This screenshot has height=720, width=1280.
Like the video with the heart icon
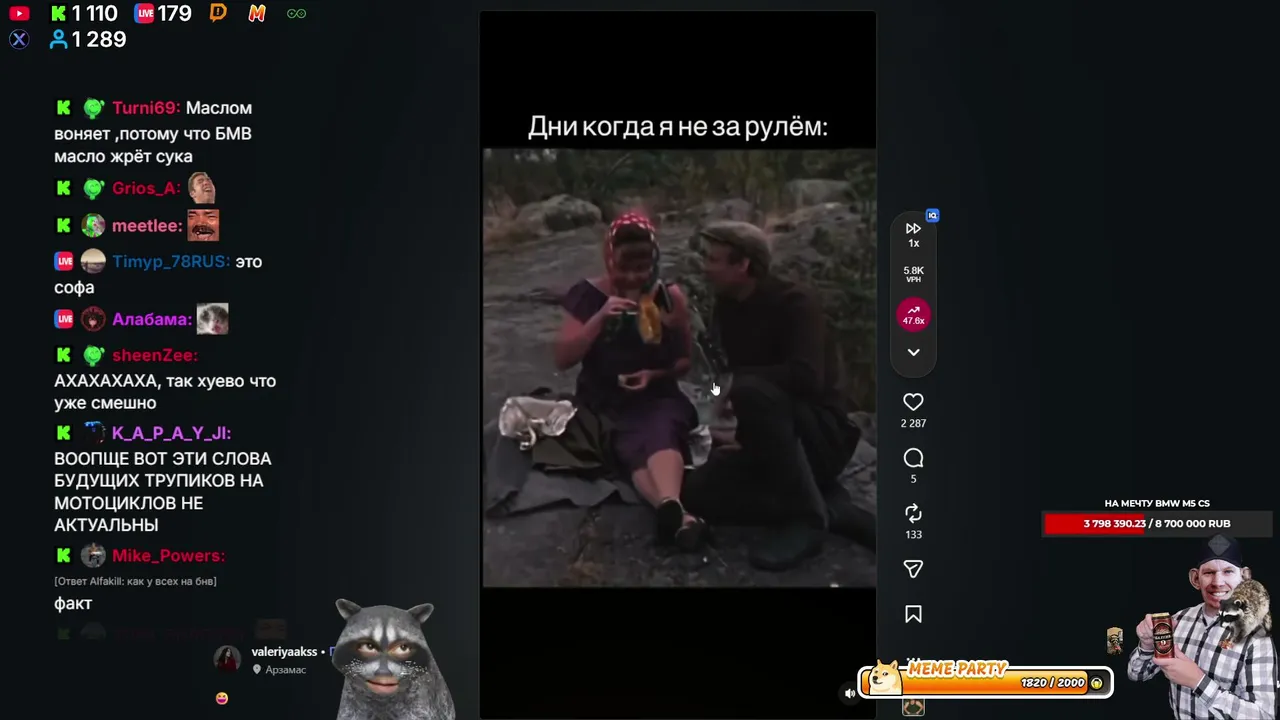pyautogui.click(x=913, y=402)
